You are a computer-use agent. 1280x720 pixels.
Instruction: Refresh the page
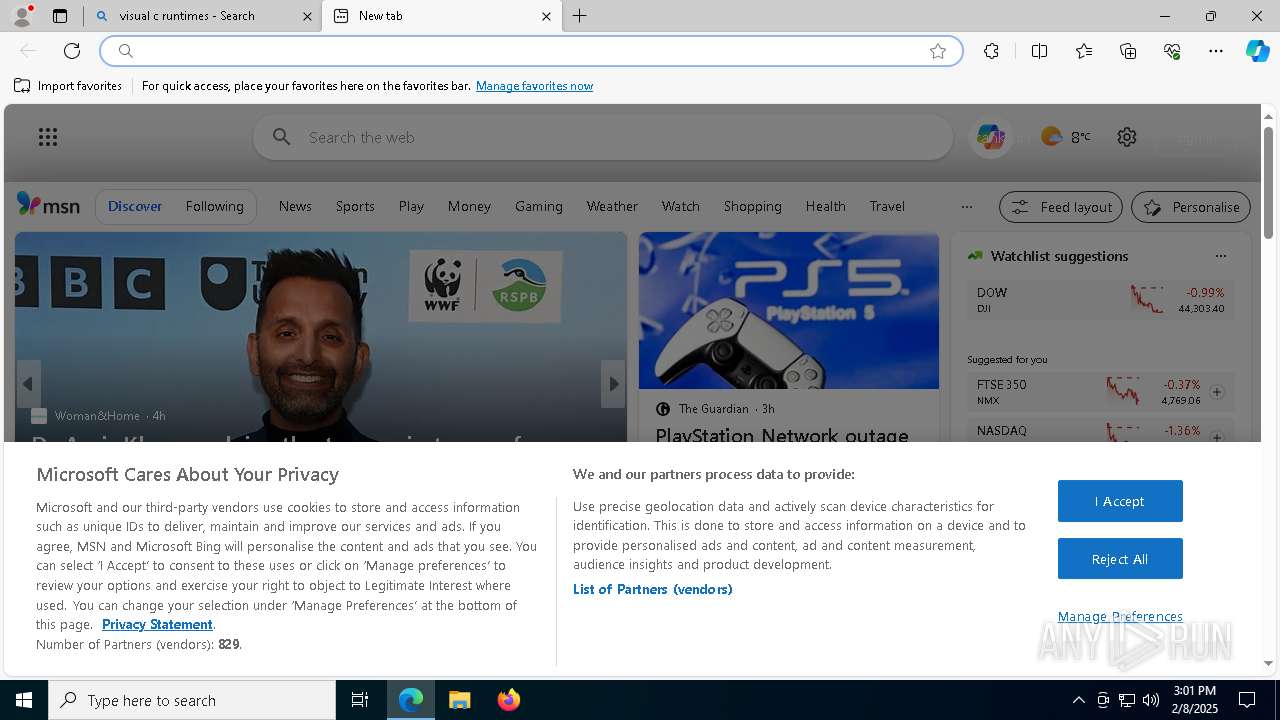[72, 51]
